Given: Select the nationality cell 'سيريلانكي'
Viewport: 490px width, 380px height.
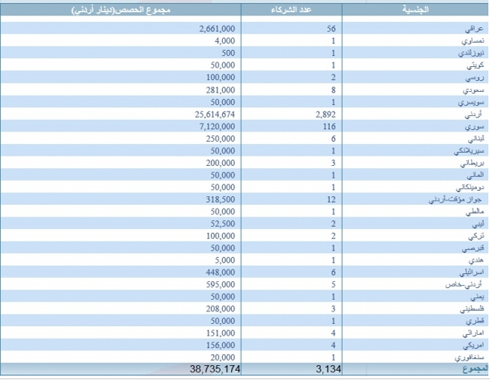Looking at the screenshot, I should 469,151.
